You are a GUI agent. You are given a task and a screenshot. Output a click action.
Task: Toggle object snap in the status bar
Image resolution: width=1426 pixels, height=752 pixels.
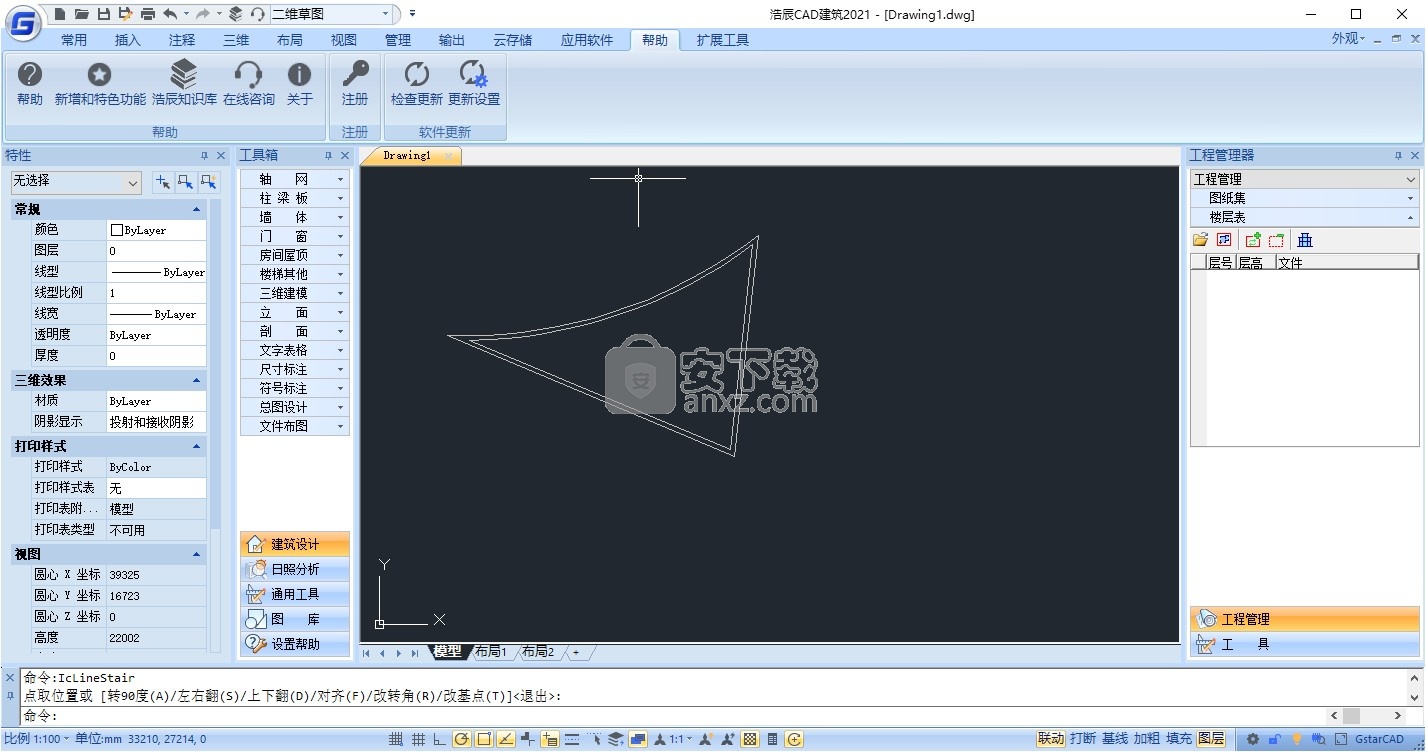[483, 739]
